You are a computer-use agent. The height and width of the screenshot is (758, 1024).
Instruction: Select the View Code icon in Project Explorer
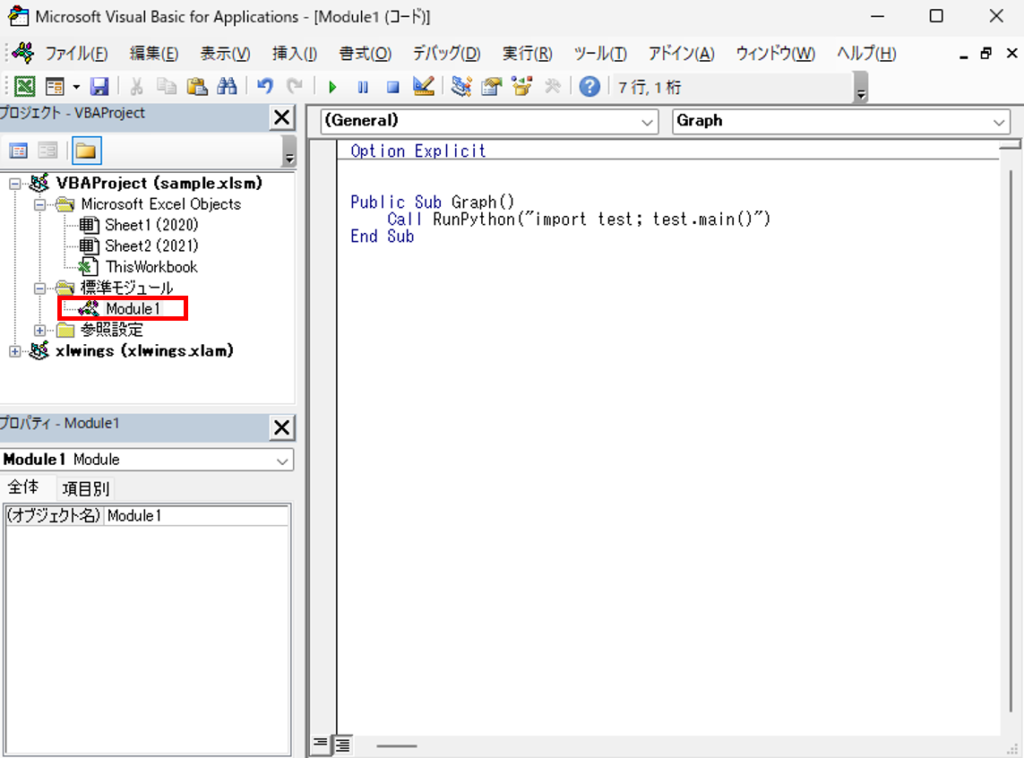click(x=18, y=150)
